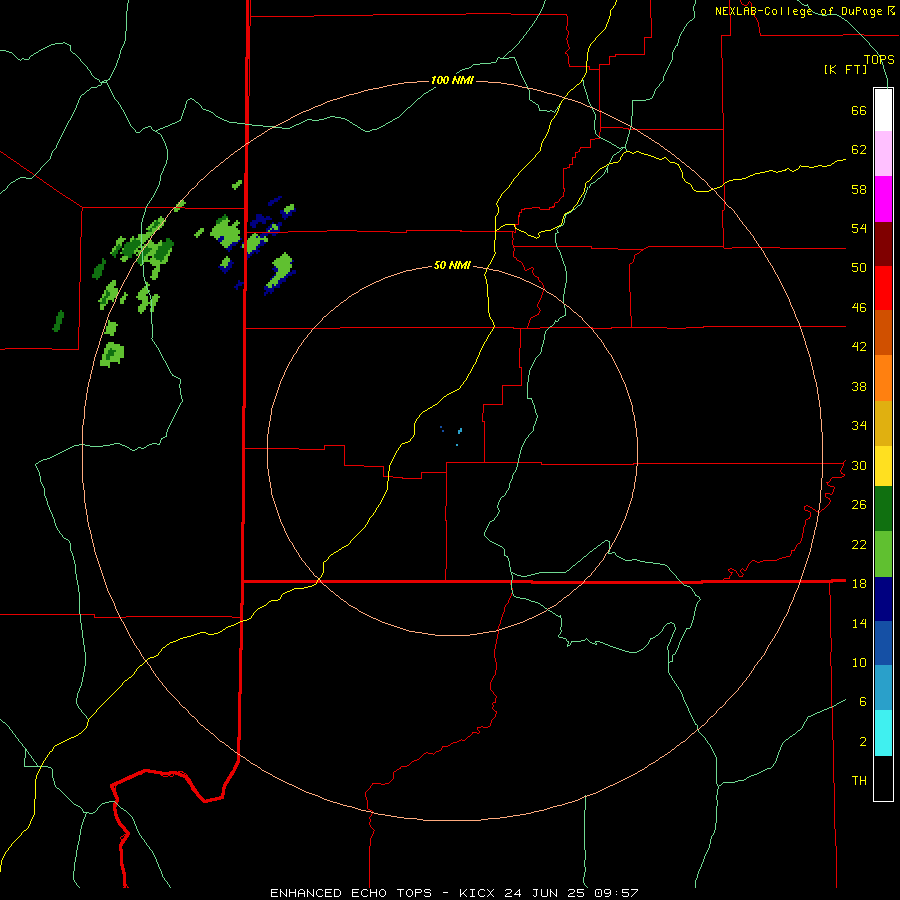
Task: Click the "TH" threshold label
Action: 859,781
